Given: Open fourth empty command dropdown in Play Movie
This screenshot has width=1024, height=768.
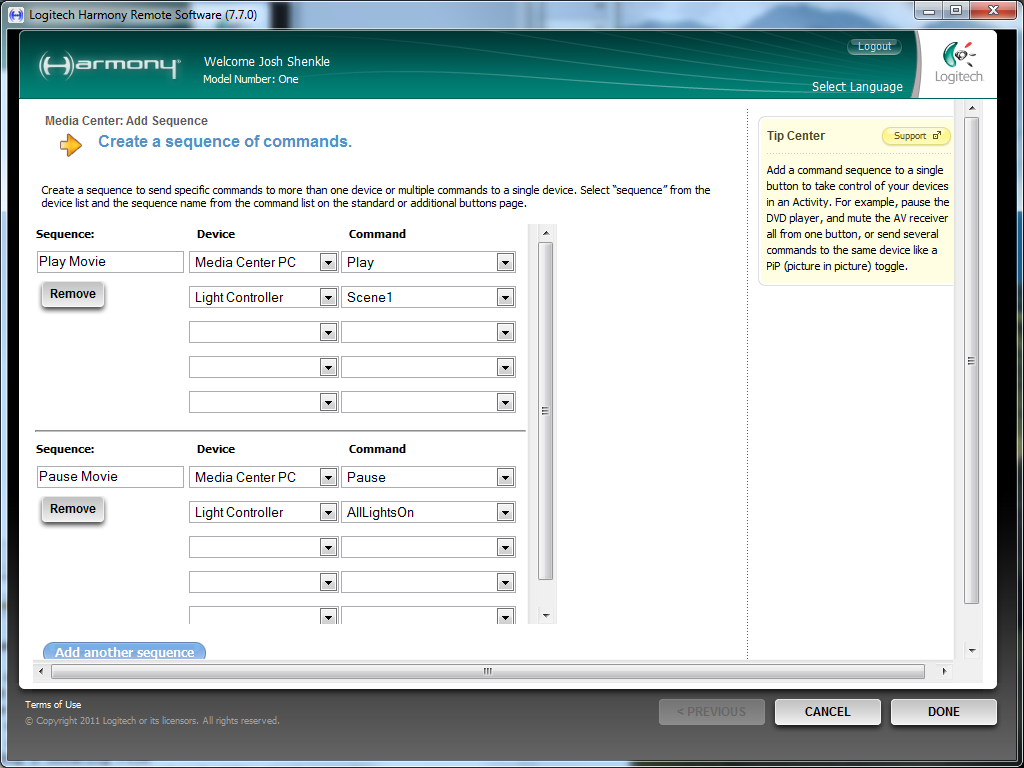Looking at the screenshot, I should tap(428, 368).
